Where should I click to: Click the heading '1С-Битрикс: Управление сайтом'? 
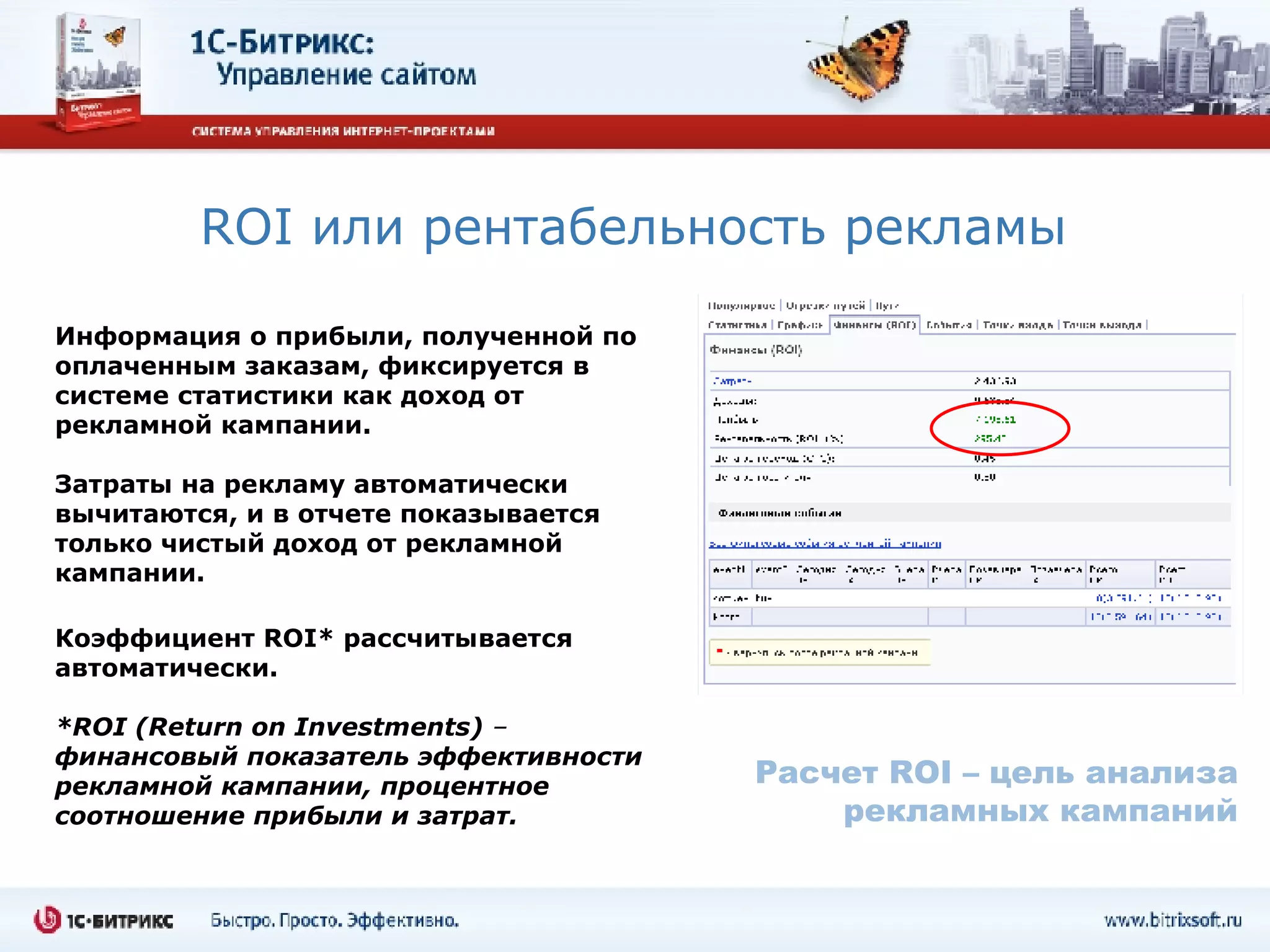[x=333, y=59]
